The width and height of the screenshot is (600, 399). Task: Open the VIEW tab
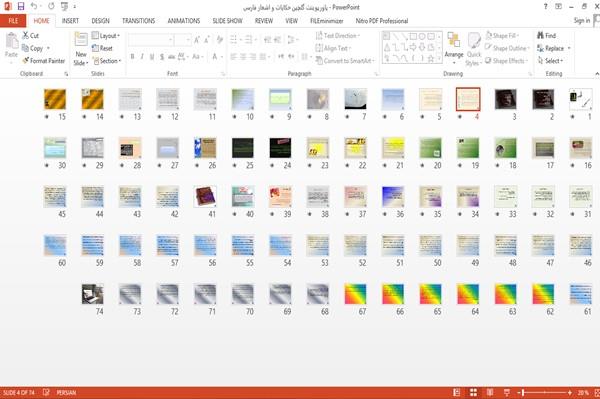(291, 21)
